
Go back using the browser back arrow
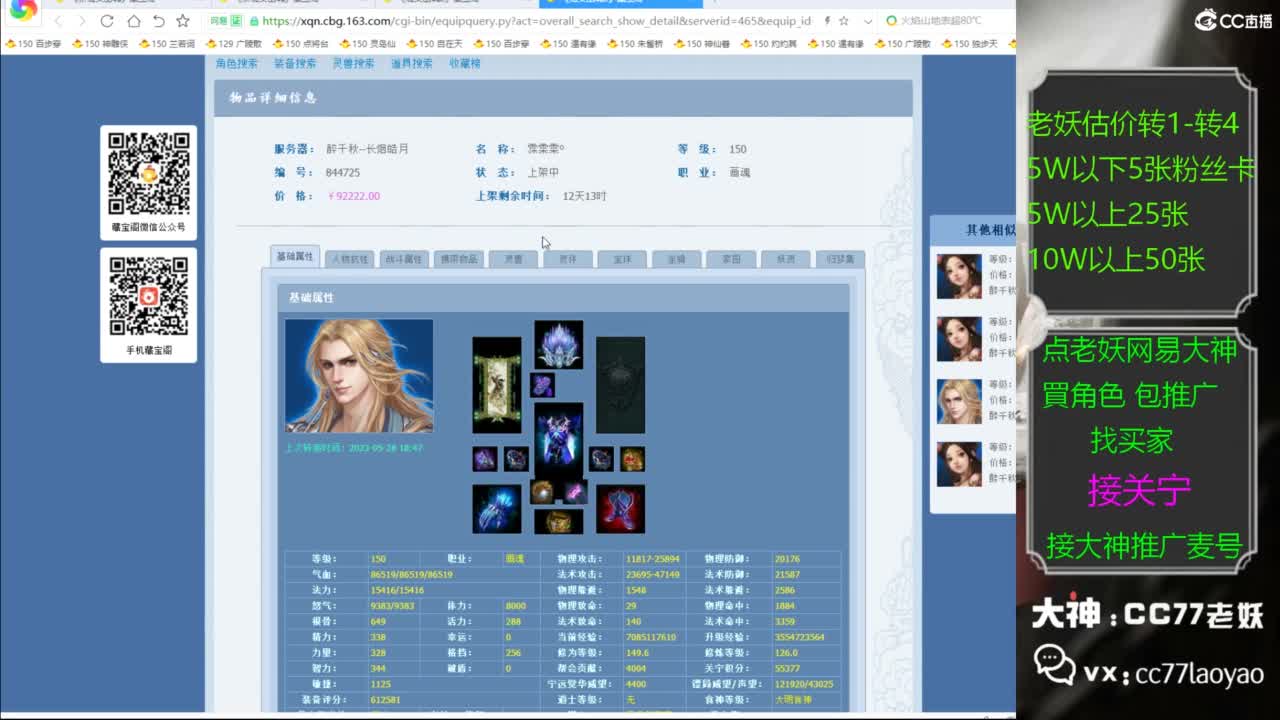tap(58, 20)
